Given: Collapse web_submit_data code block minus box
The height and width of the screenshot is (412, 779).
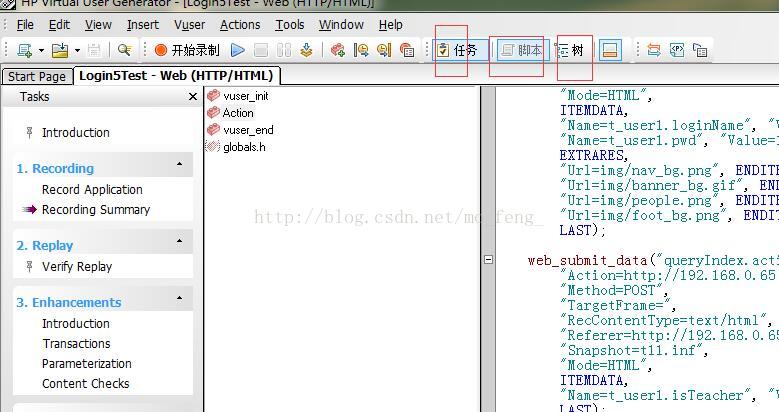Looking at the screenshot, I should (488, 259).
